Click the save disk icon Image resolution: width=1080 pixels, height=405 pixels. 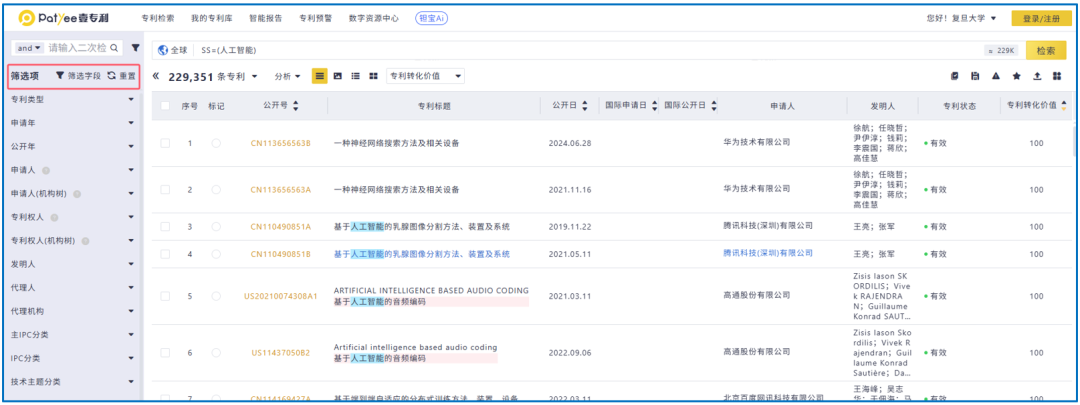[x=975, y=76]
